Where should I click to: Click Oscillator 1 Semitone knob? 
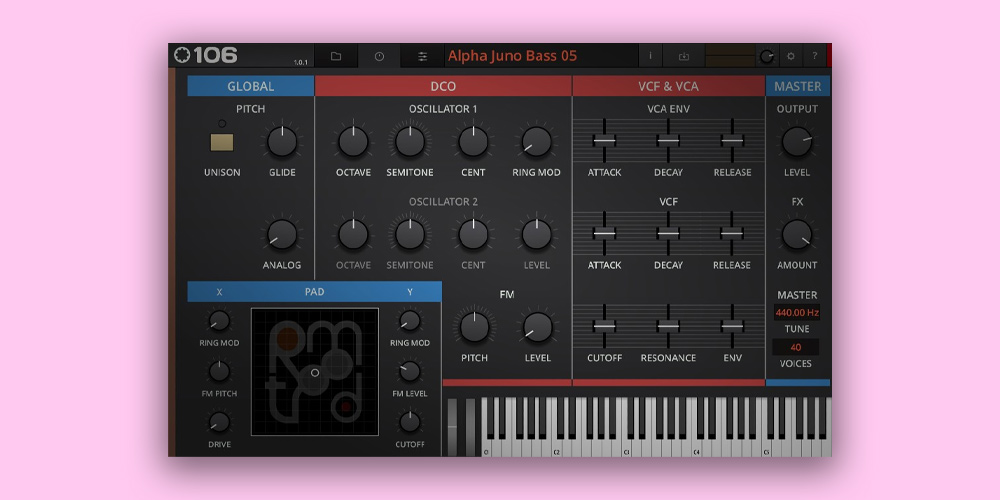coord(410,142)
